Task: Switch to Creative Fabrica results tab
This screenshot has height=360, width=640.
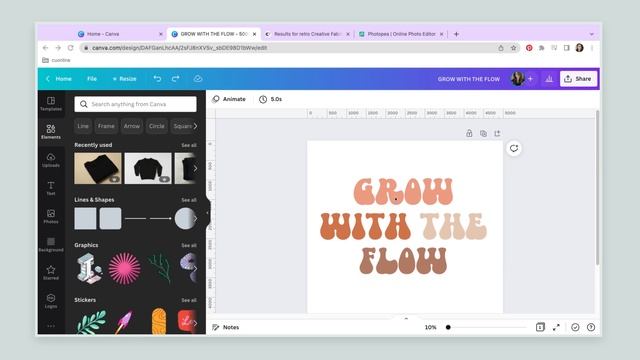Action: 307,34
